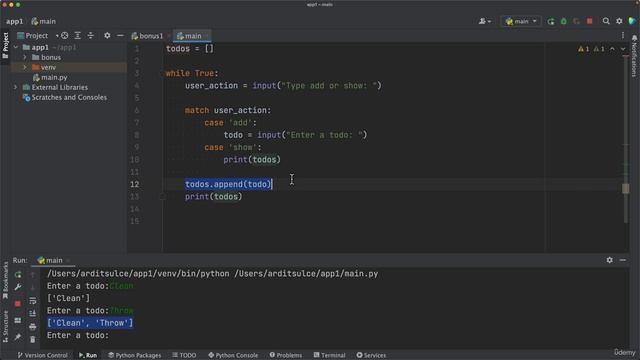Click 'match user_action:' code line
640x360 pixels.
tap(228, 111)
